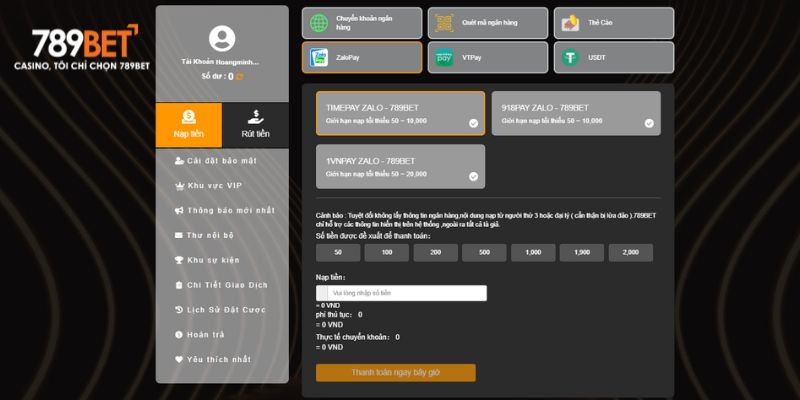
Task: Click the USDT Tether icon
Action: (x=570, y=58)
